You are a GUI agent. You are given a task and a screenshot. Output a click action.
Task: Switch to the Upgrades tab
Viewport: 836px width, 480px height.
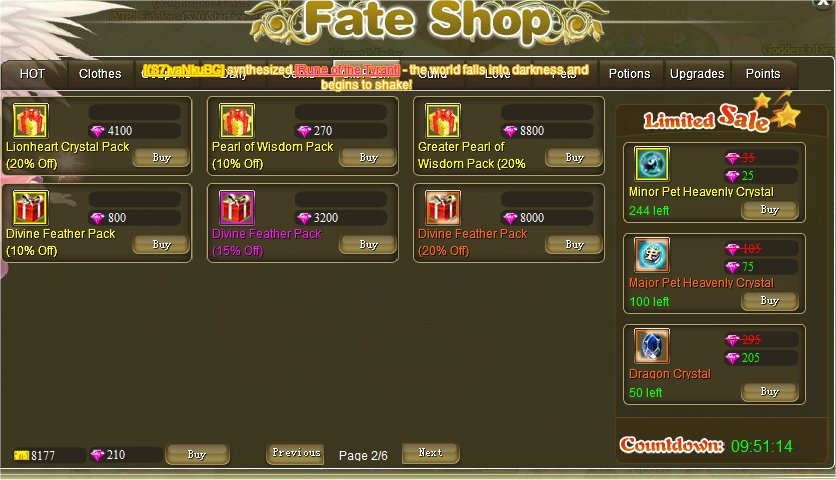697,74
